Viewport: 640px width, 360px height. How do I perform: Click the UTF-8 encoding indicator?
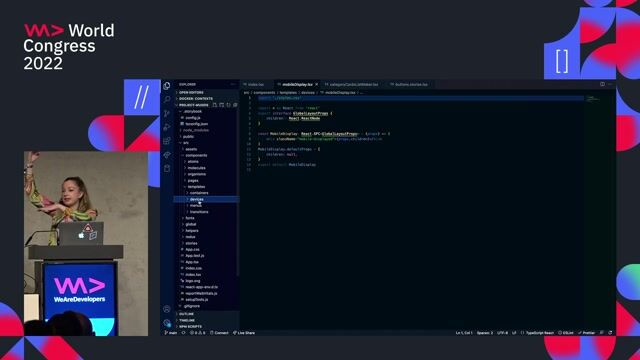[x=503, y=333]
